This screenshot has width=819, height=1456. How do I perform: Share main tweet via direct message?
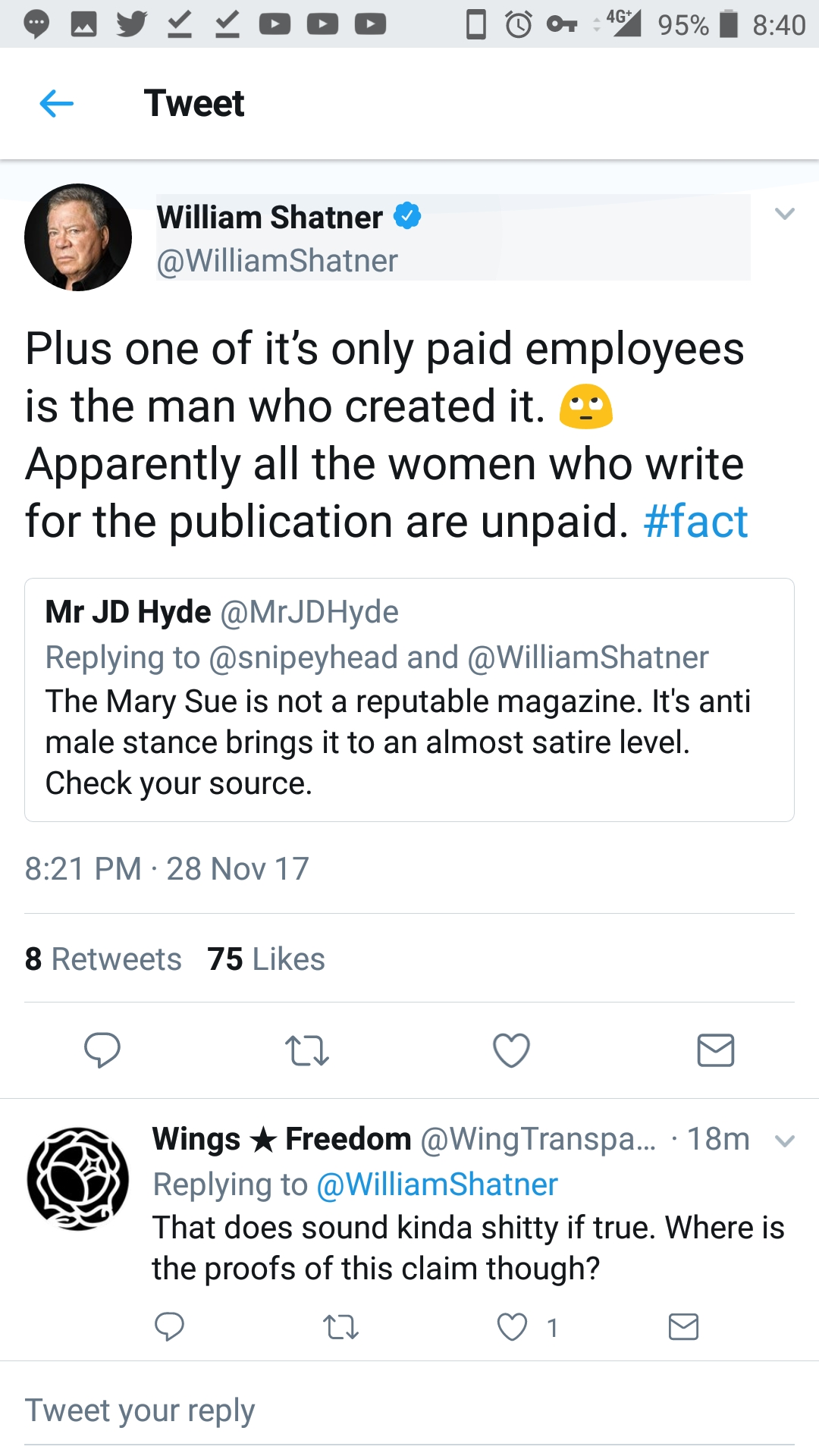tap(716, 1050)
